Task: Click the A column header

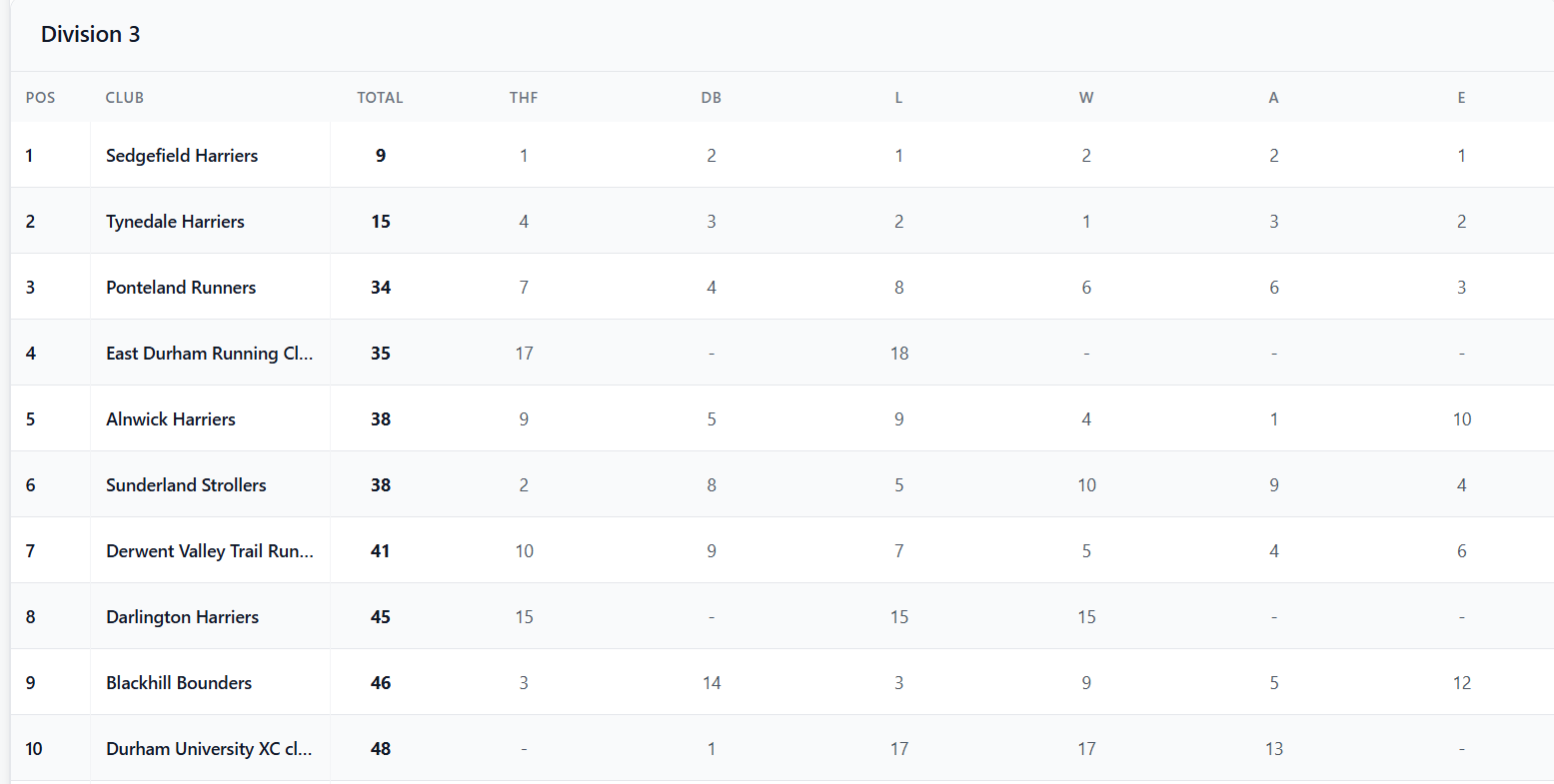Action: pyautogui.click(x=1273, y=98)
